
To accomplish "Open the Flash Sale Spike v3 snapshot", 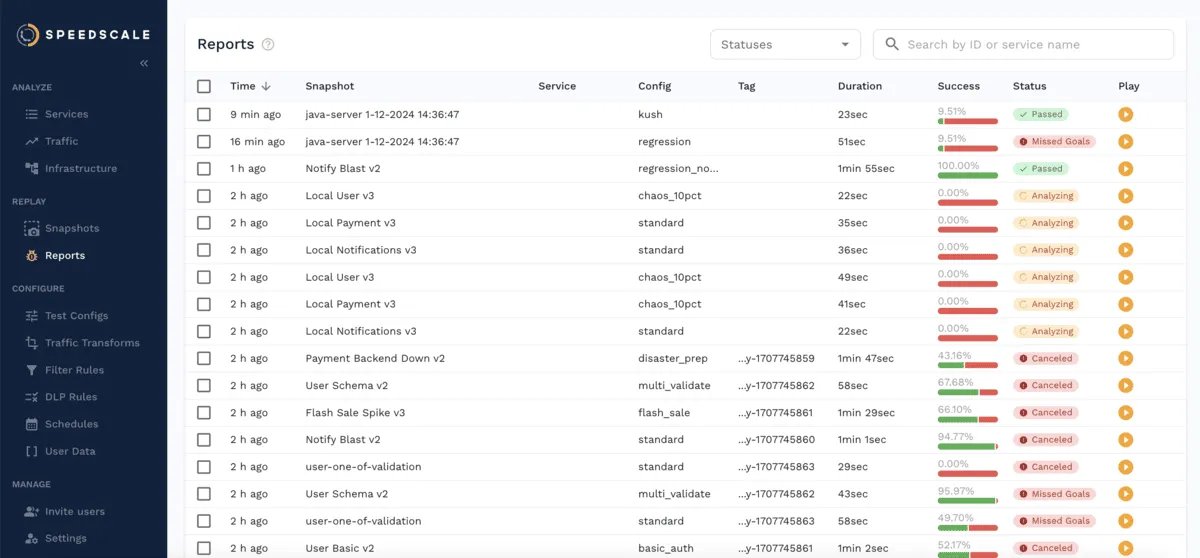I will pyautogui.click(x=355, y=412).
